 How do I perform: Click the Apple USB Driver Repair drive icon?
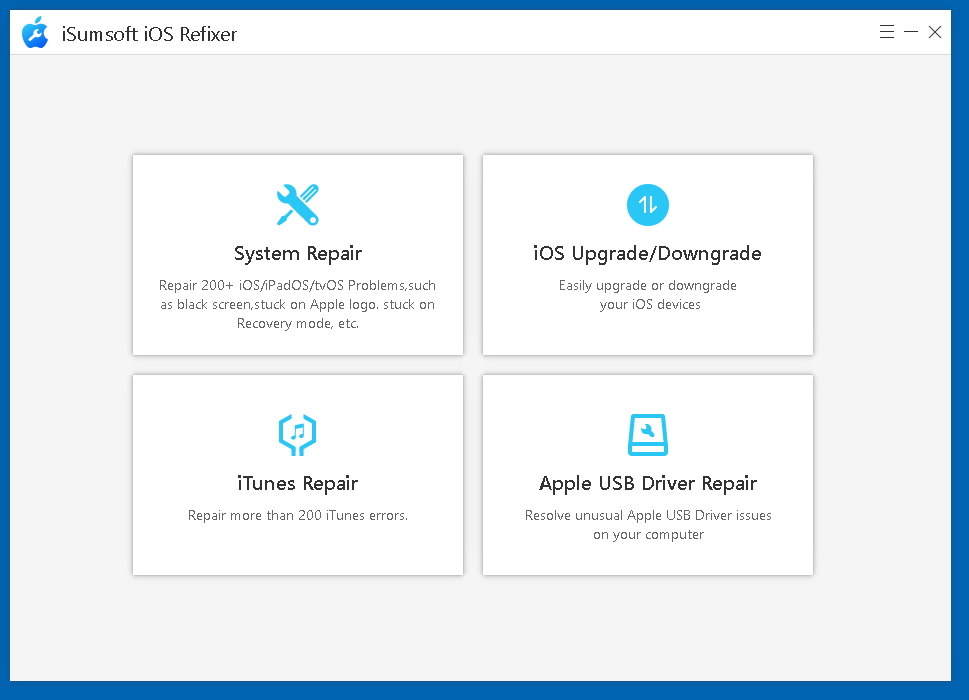click(648, 434)
